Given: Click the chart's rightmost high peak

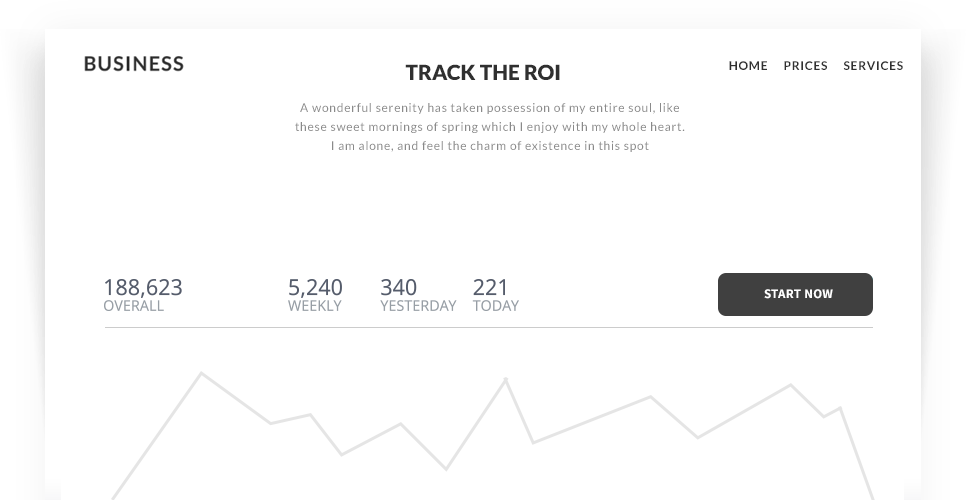Looking at the screenshot, I should pos(790,385).
